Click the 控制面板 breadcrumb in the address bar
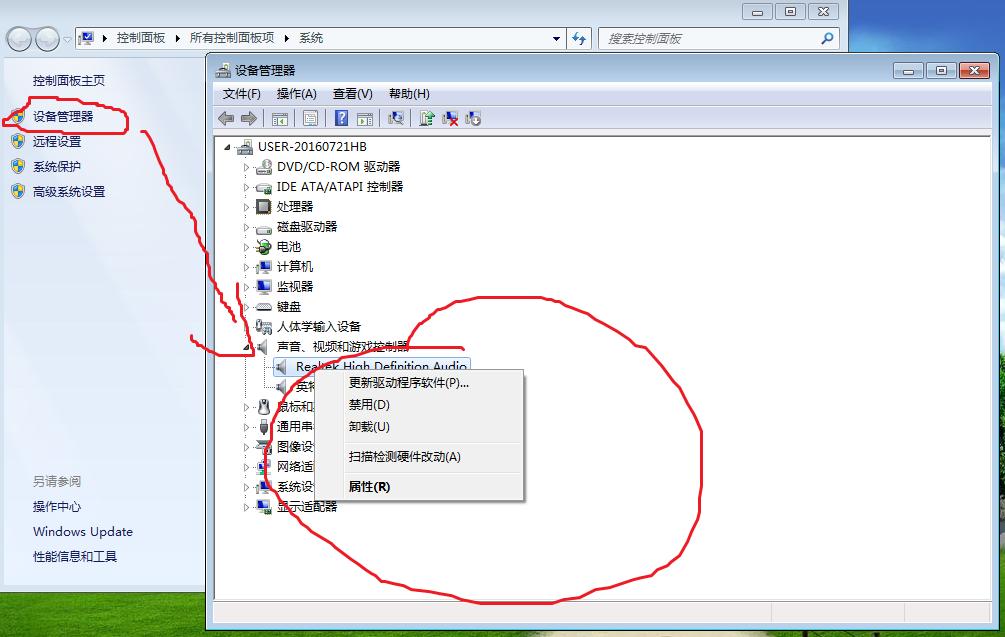Image resolution: width=1005 pixels, height=637 pixels. click(x=141, y=38)
